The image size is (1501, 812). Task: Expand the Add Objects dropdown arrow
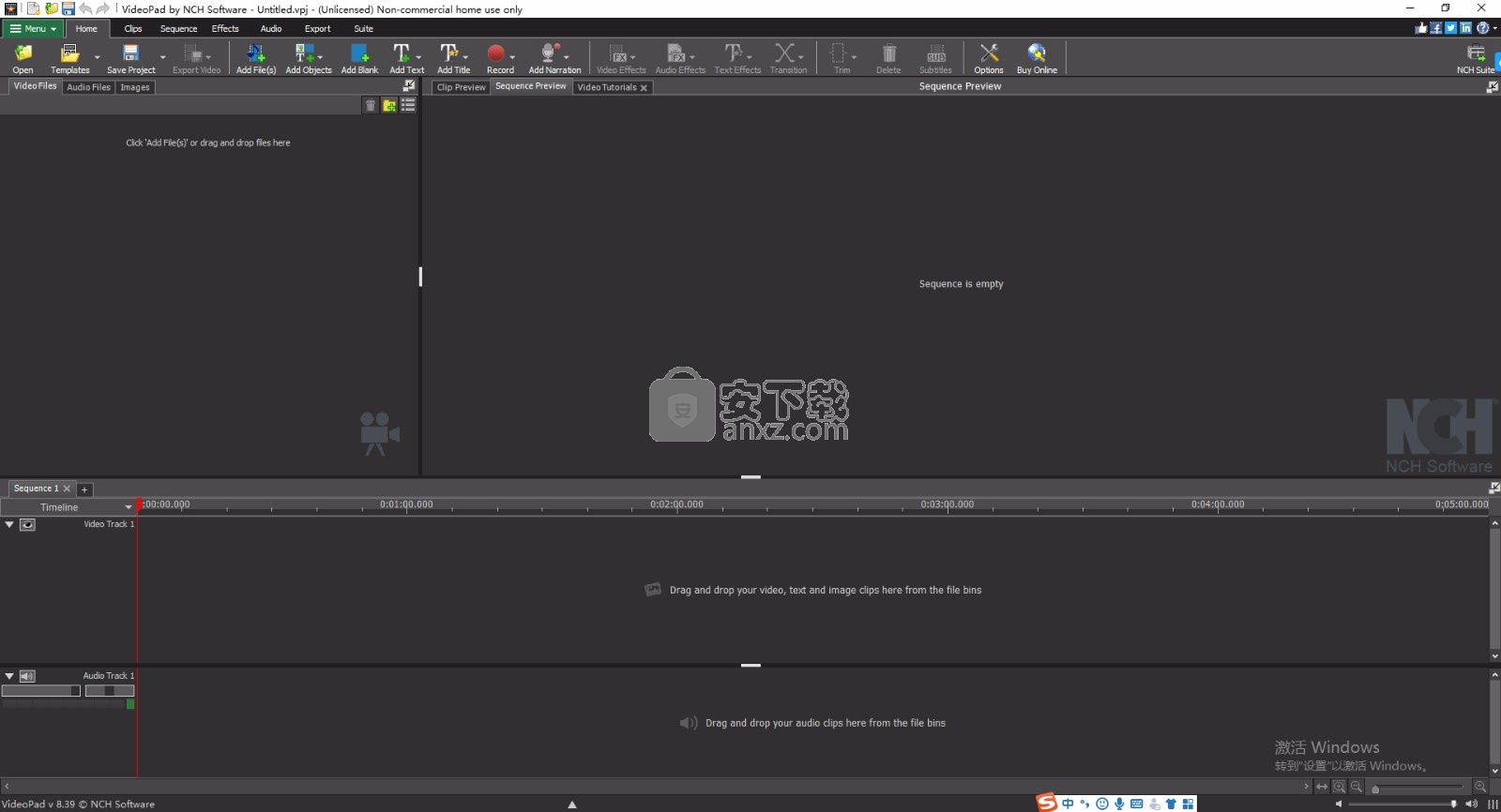(320, 56)
